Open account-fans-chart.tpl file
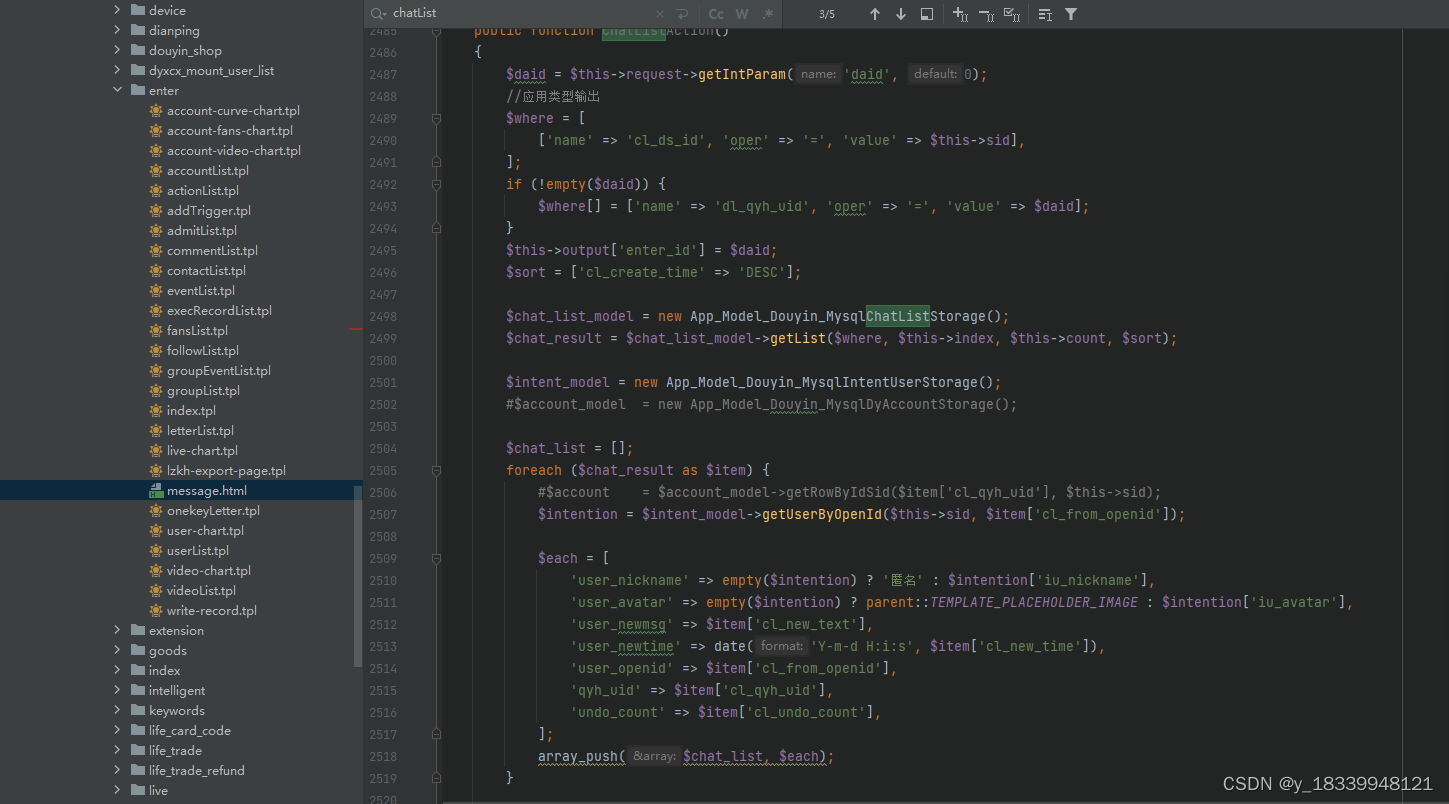Viewport: 1449px width, 804px height. pyautogui.click(x=230, y=130)
